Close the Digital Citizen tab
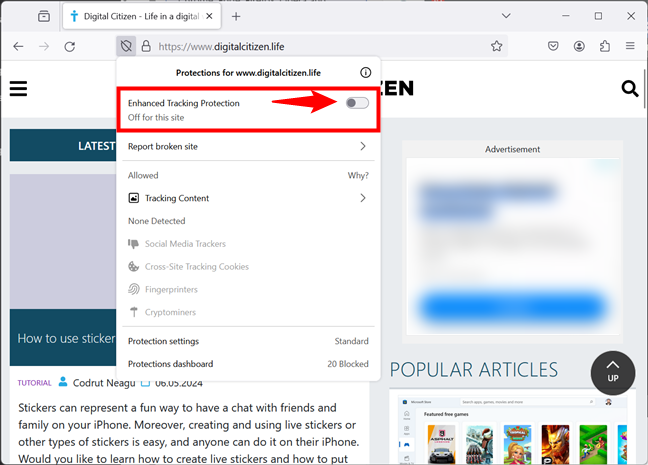This screenshot has width=648, height=465. click(x=210, y=16)
